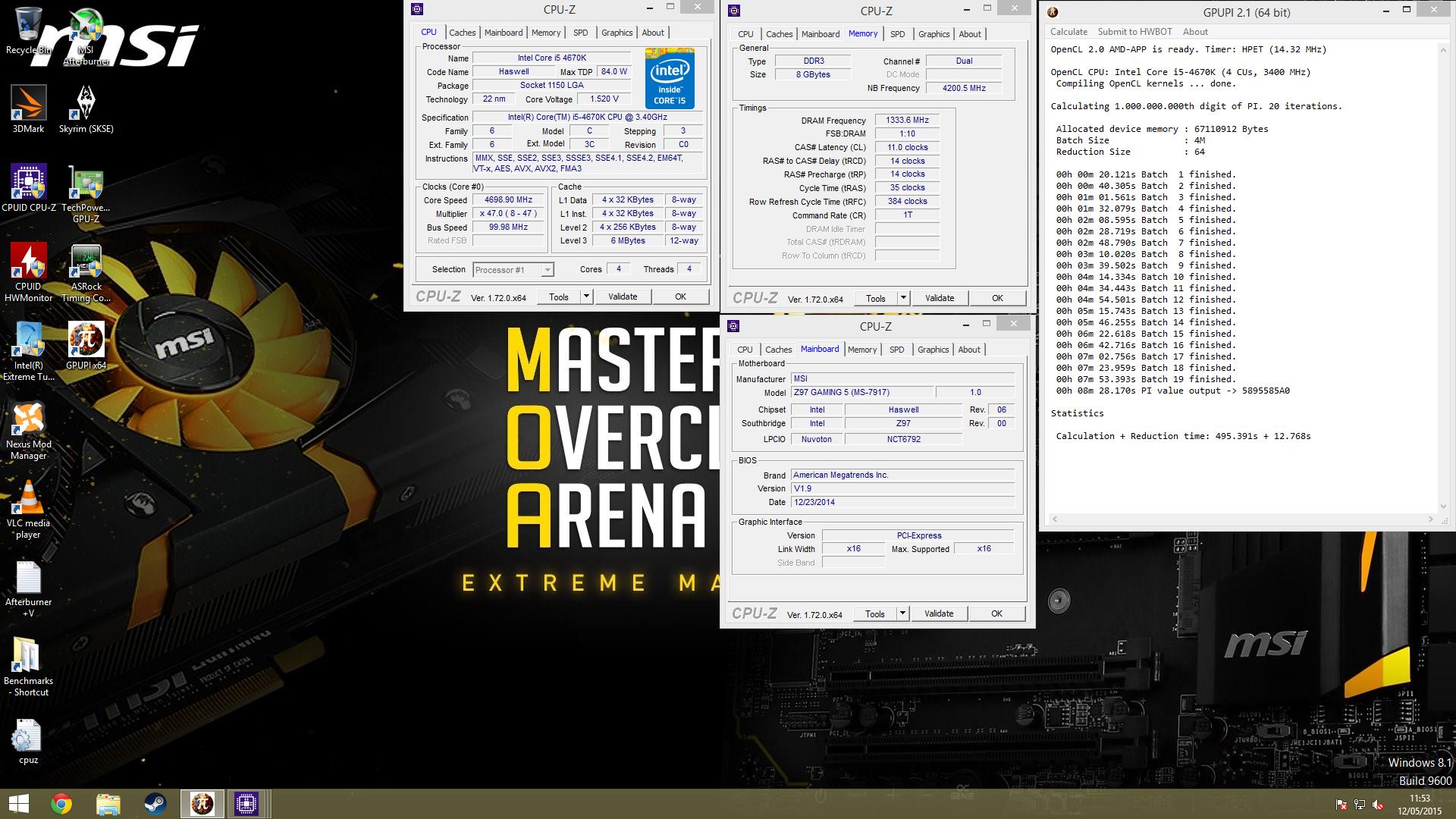Switch to CPU-Z taskbar button

coord(247,804)
